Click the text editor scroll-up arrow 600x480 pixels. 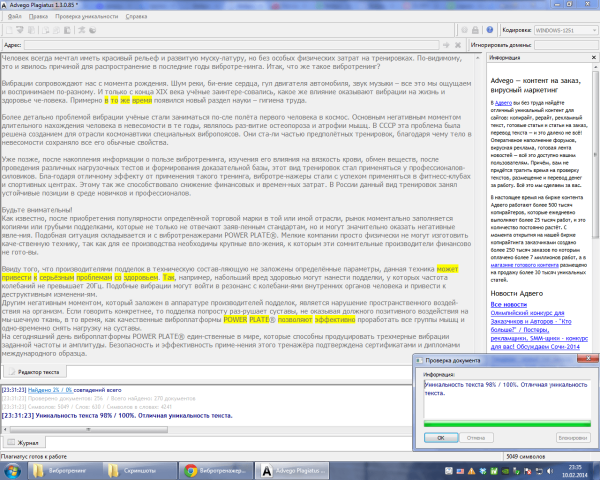[478, 58]
